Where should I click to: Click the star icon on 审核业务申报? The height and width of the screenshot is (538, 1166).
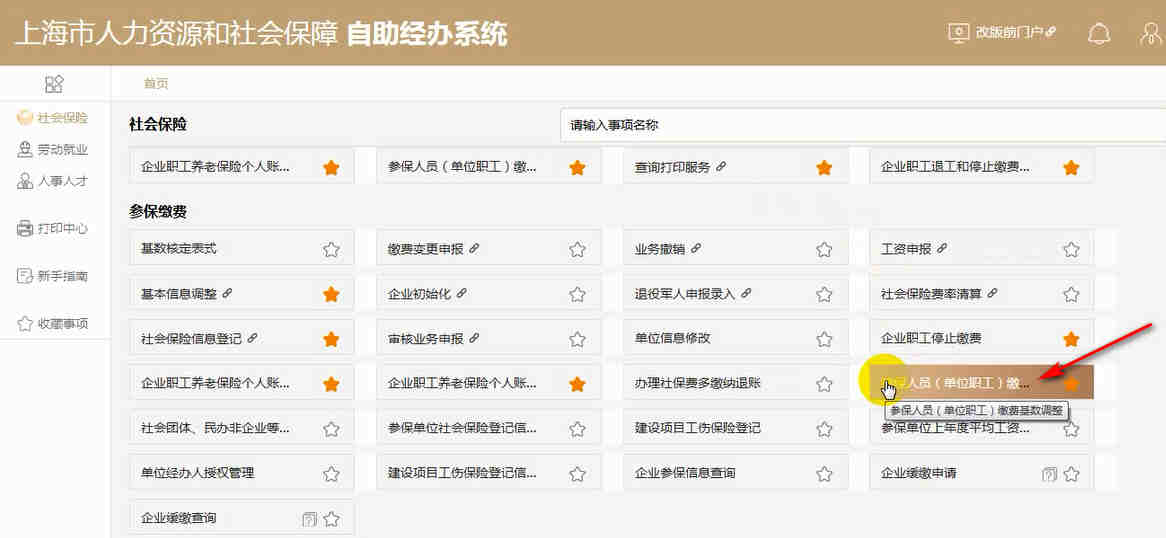pos(577,339)
